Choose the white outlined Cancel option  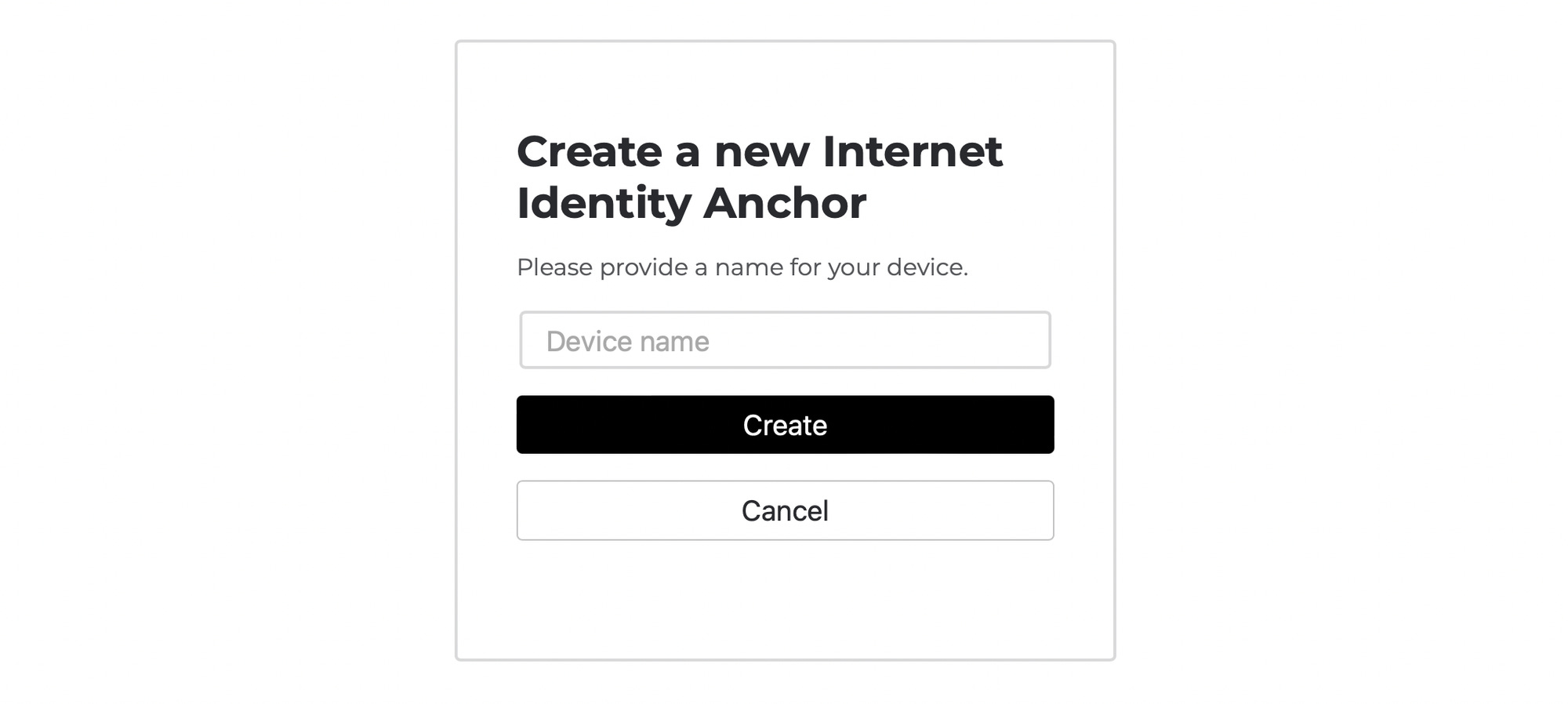[785, 510]
